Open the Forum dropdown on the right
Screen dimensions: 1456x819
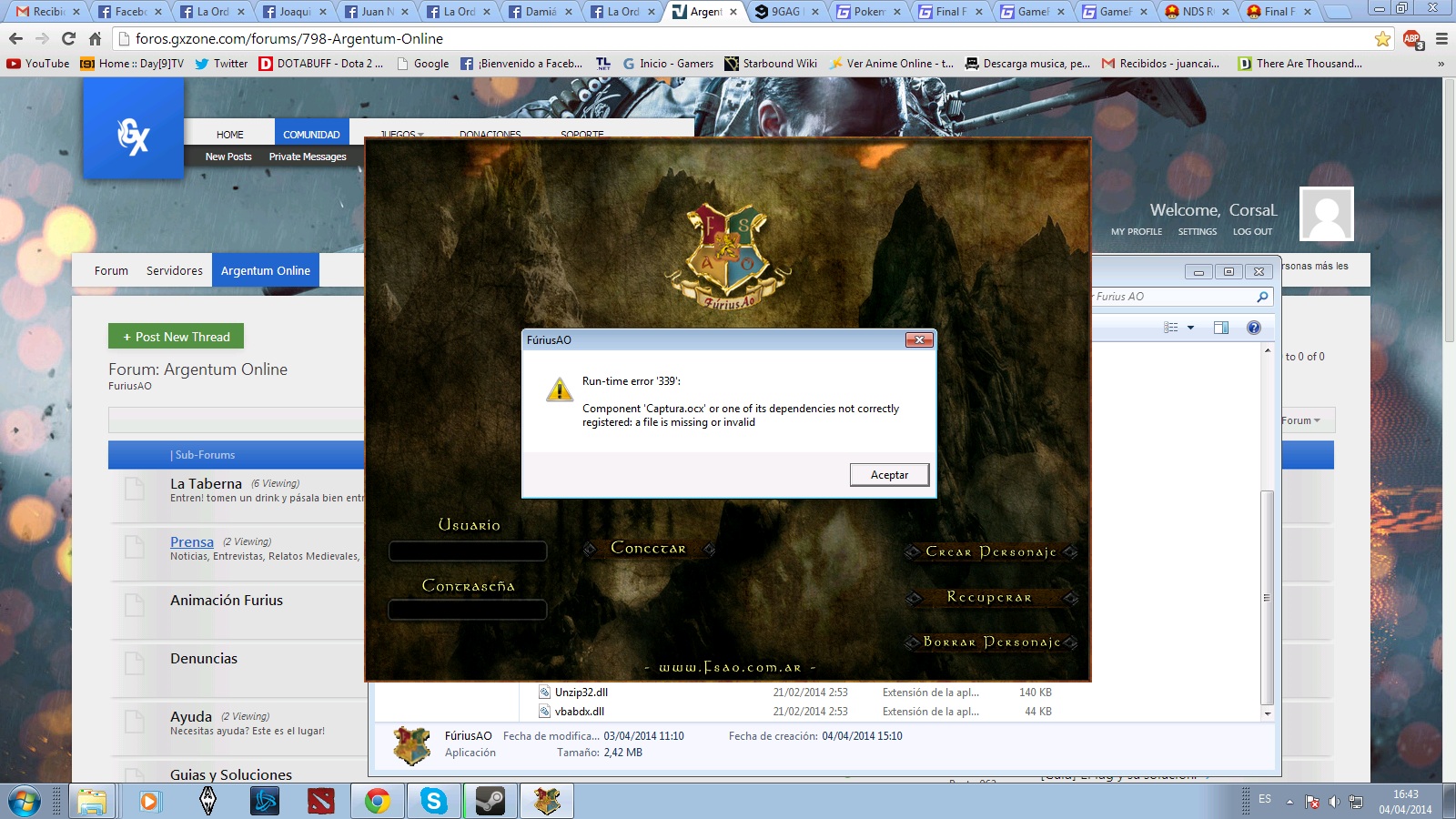coord(1300,420)
